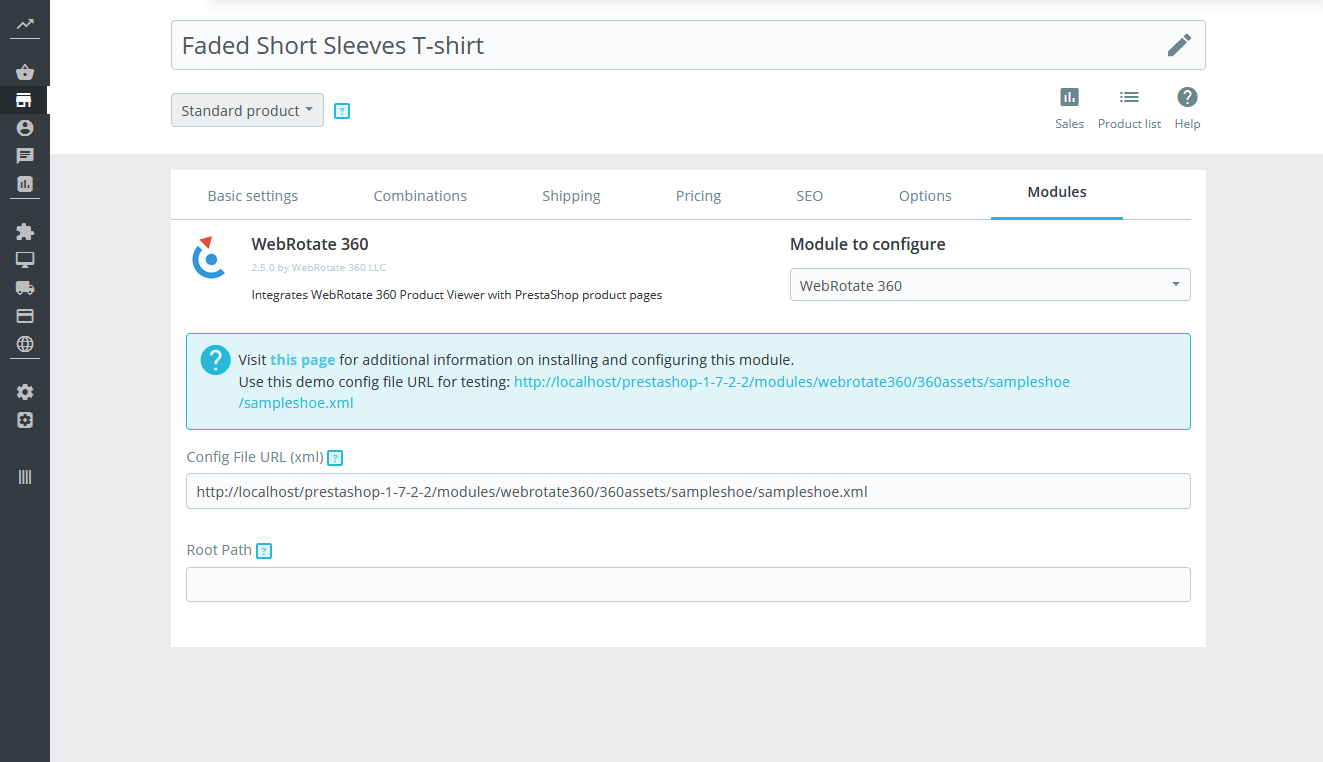The height and width of the screenshot is (762, 1323).
Task: Open Customers person icon in sidebar
Action: point(25,128)
